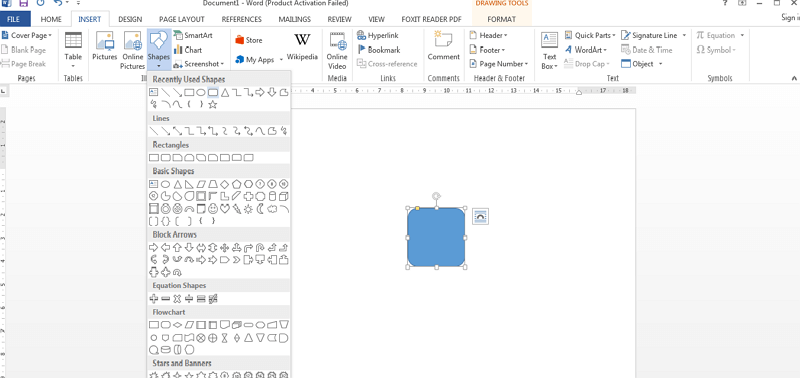Open the Text Box dropdown
Screen dimensions: 800x378
(549, 51)
